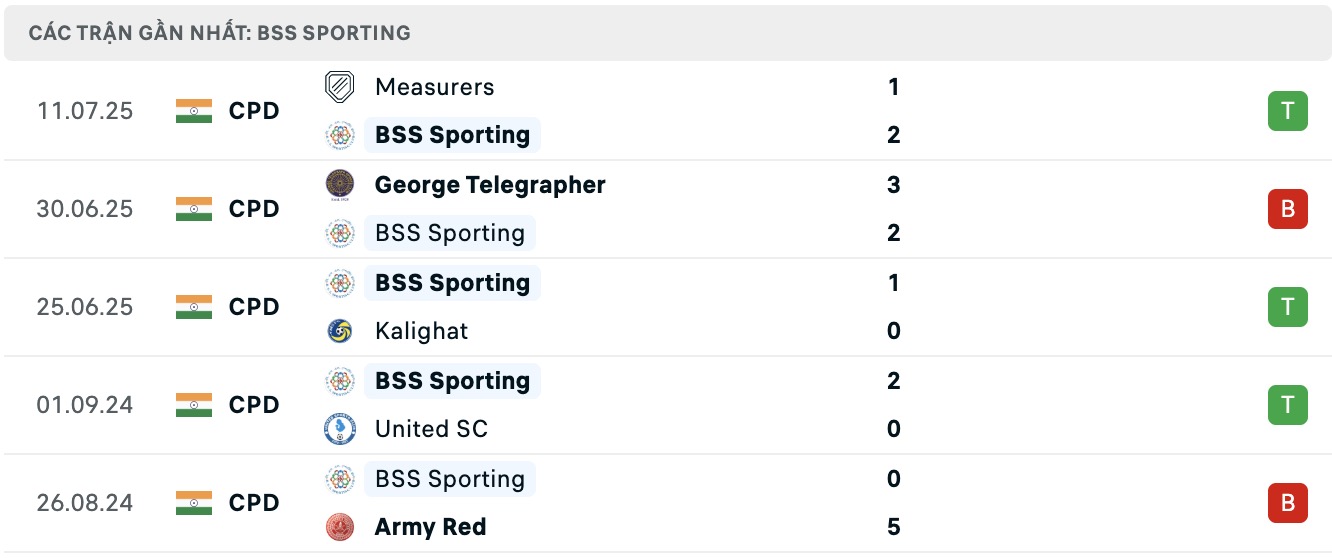Click India flag icon for 30.06.25 match
Screen dimensions: 1332x558
click(194, 209)
